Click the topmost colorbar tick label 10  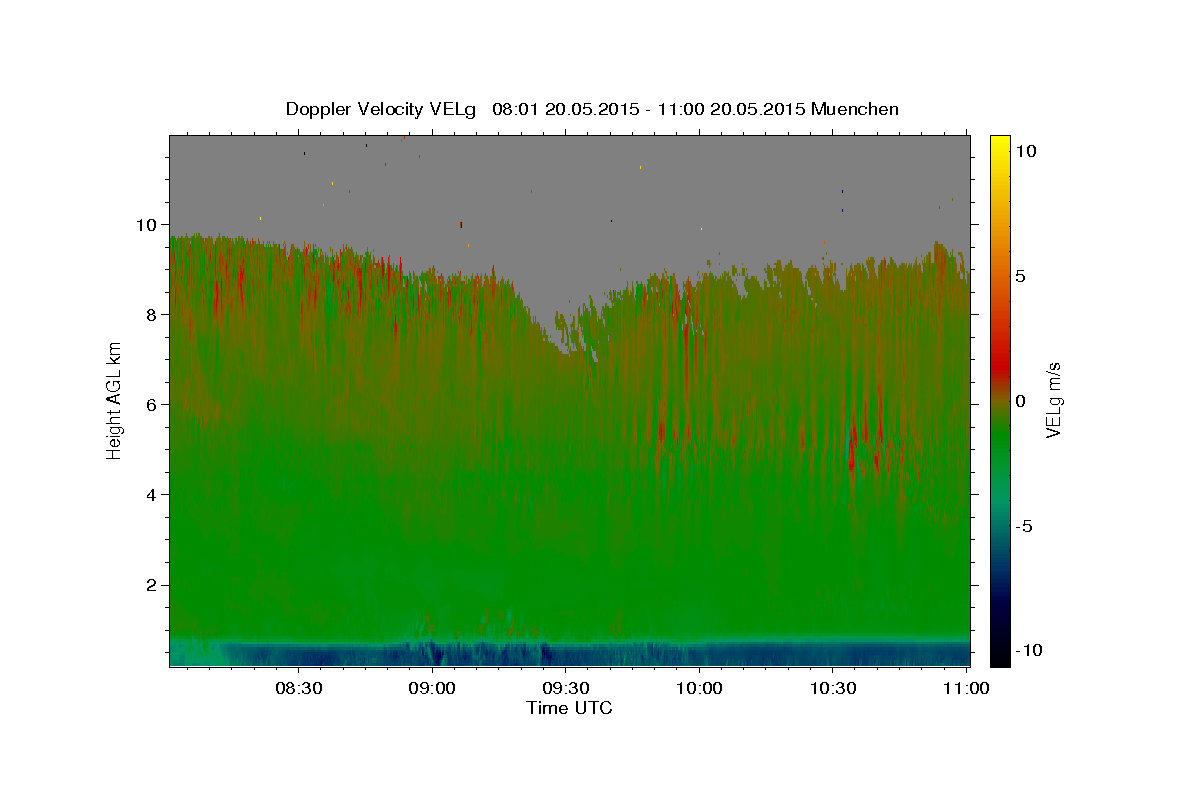[x=1025, y=151]
